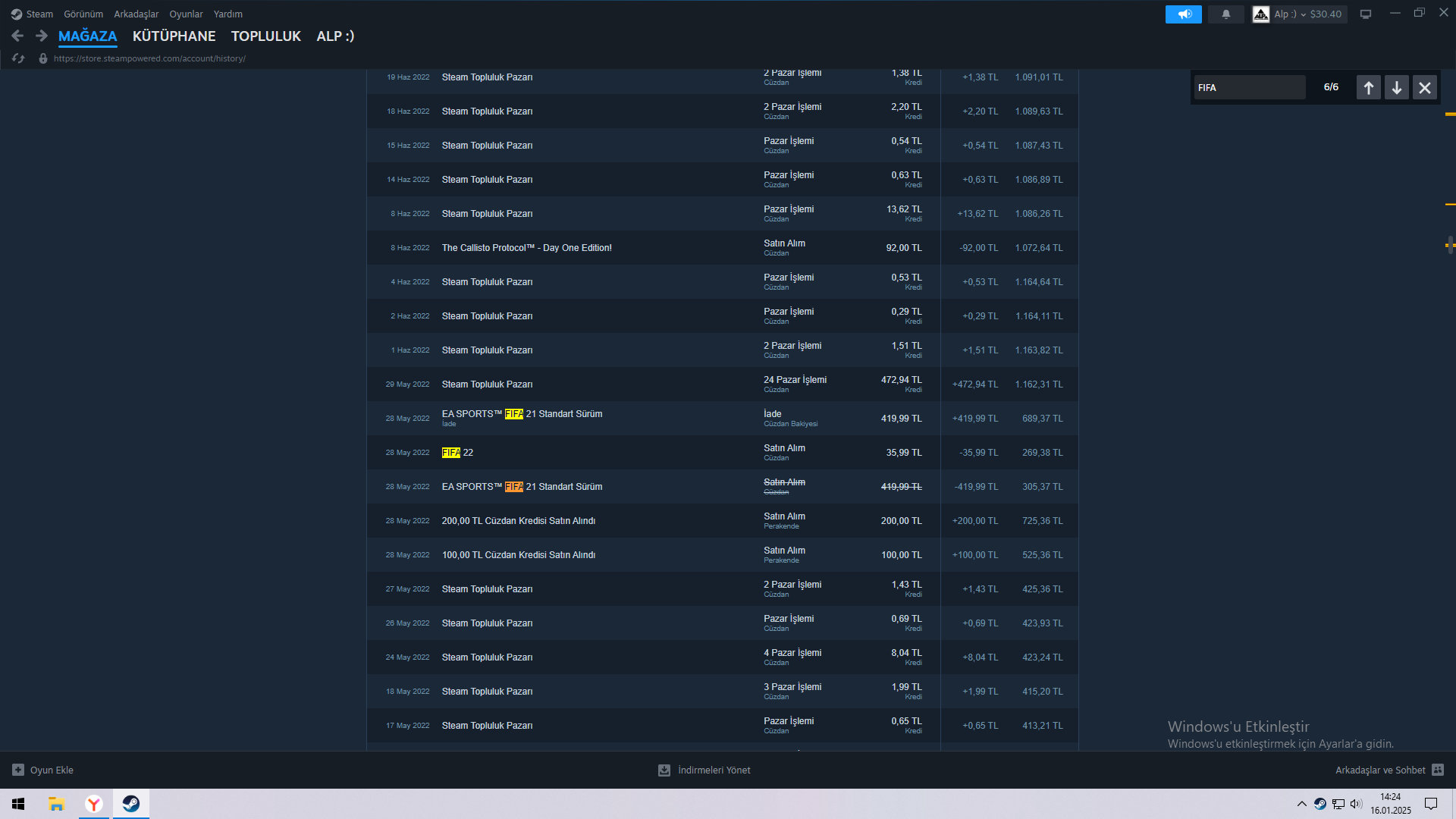Go to the TOPLULUK tab
This screenshot has height=819, width=1456.
point(265,36)
